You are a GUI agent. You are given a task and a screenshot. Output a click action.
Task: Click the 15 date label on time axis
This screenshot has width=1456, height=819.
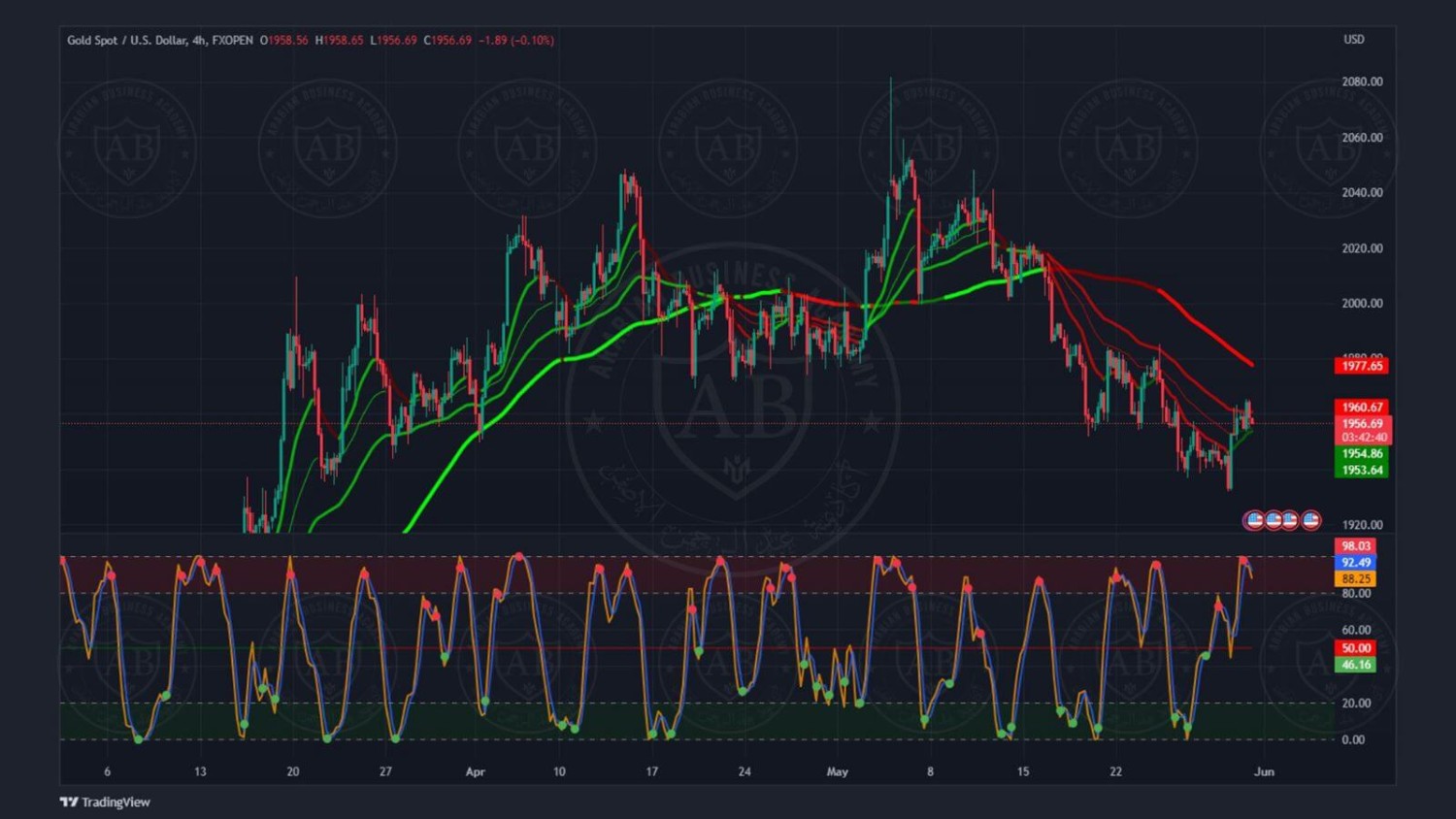click(1023, 772)
